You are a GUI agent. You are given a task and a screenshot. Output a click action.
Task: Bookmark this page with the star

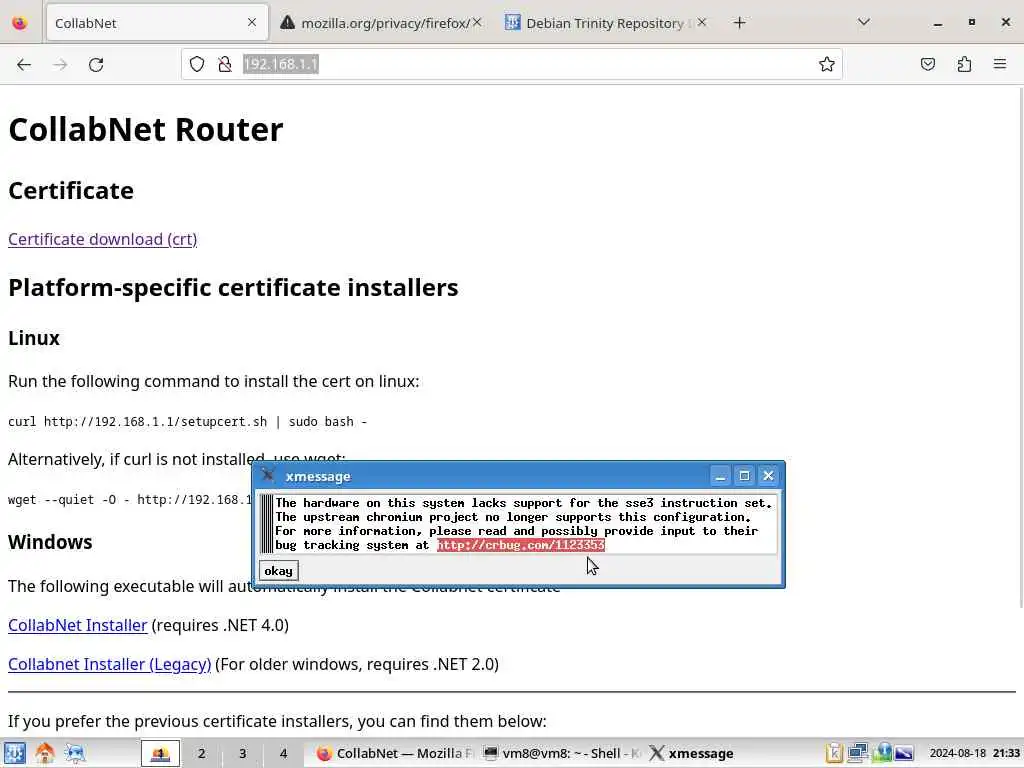click(x=827, y=64)
